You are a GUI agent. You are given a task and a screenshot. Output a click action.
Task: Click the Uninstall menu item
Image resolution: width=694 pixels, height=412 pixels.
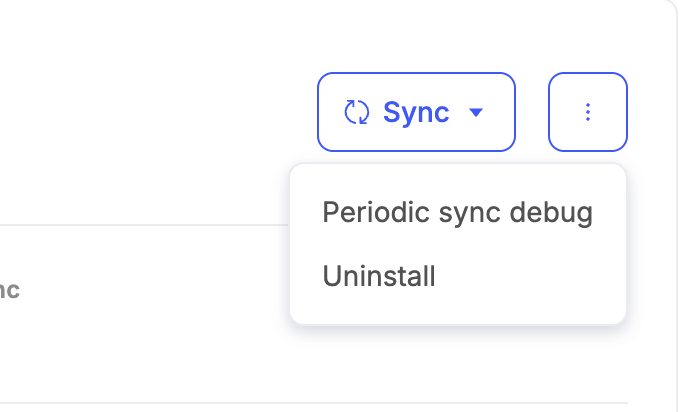(x=379, y=276)
